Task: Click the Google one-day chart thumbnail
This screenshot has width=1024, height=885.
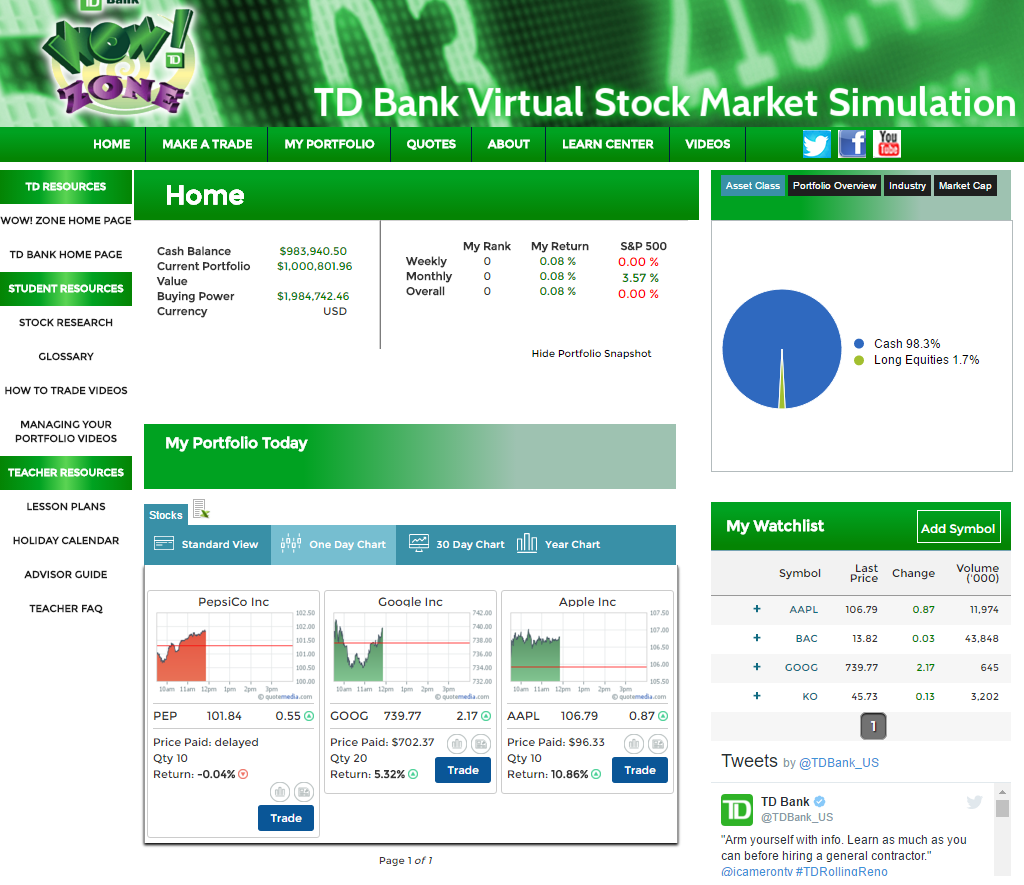Action: pos(411,654)
